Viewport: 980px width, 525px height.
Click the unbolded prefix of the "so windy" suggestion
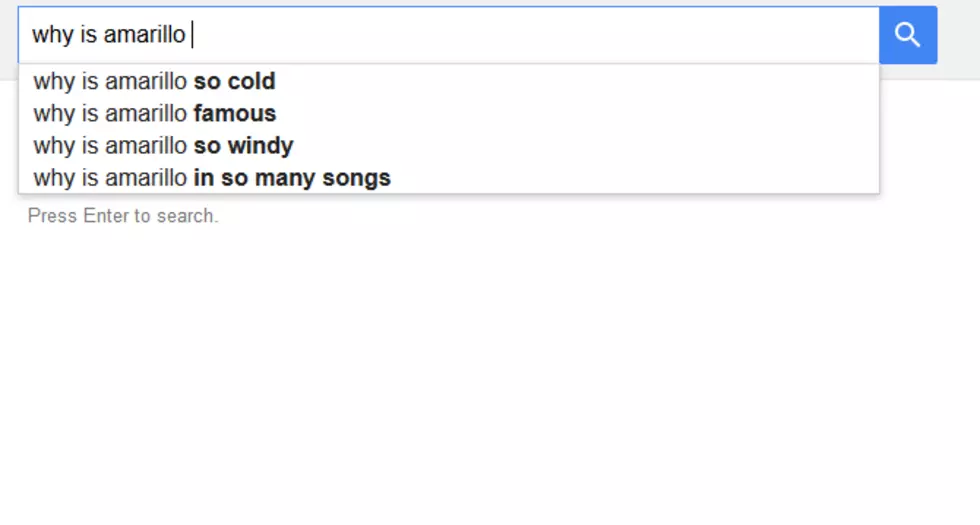[x=110, y=146]
